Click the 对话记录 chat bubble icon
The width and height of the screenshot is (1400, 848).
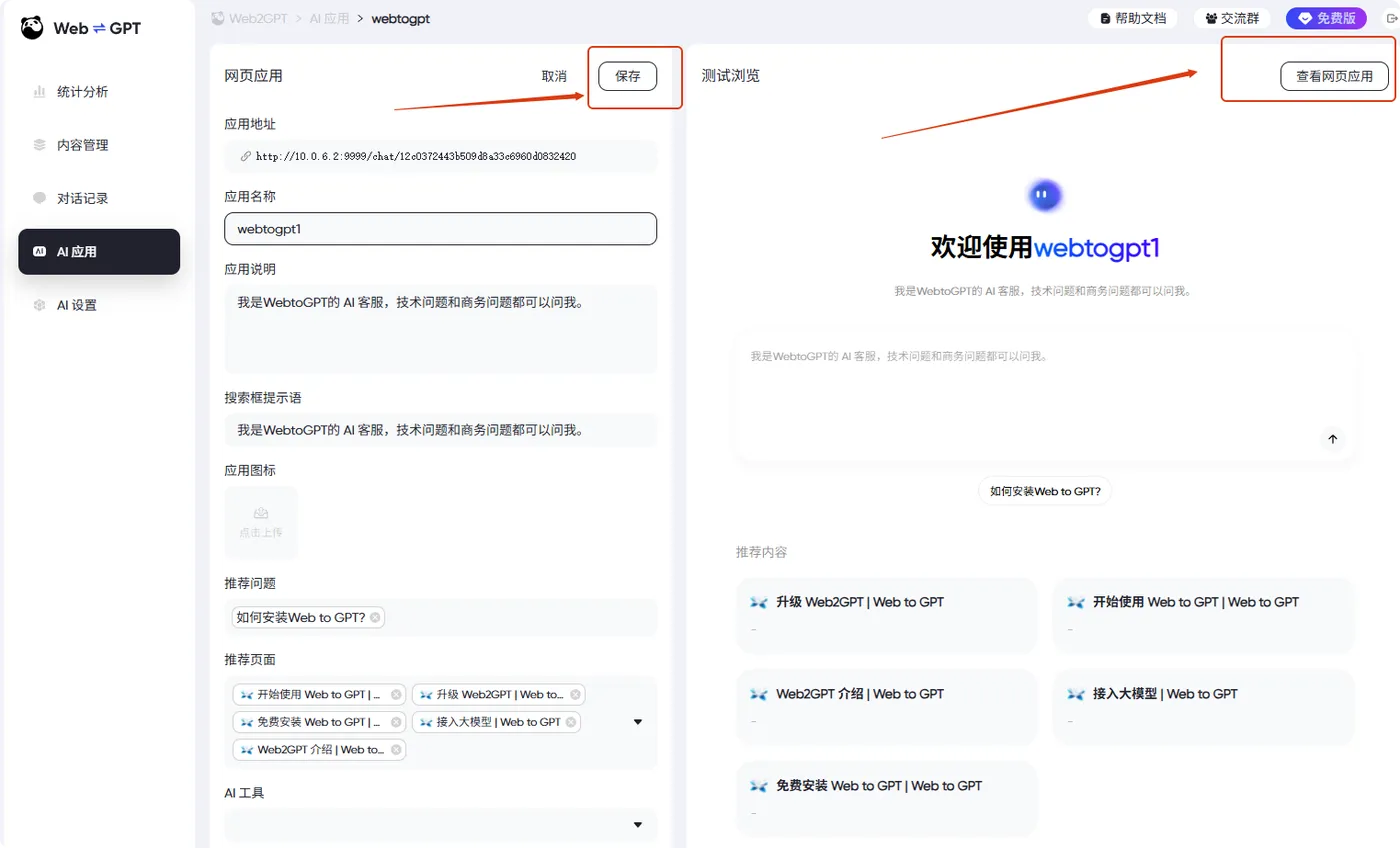click(39, 198)
